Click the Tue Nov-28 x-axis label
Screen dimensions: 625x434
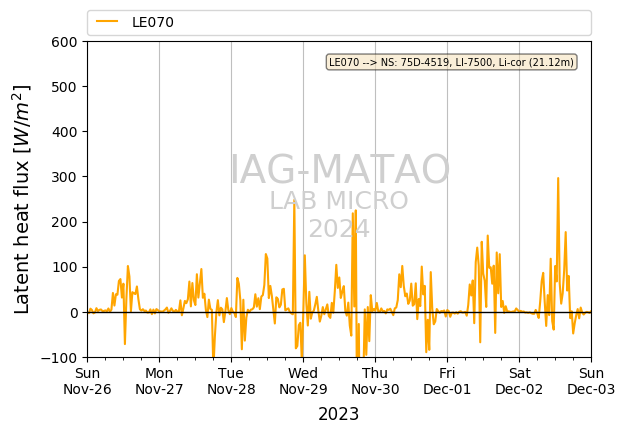[231, 381]
